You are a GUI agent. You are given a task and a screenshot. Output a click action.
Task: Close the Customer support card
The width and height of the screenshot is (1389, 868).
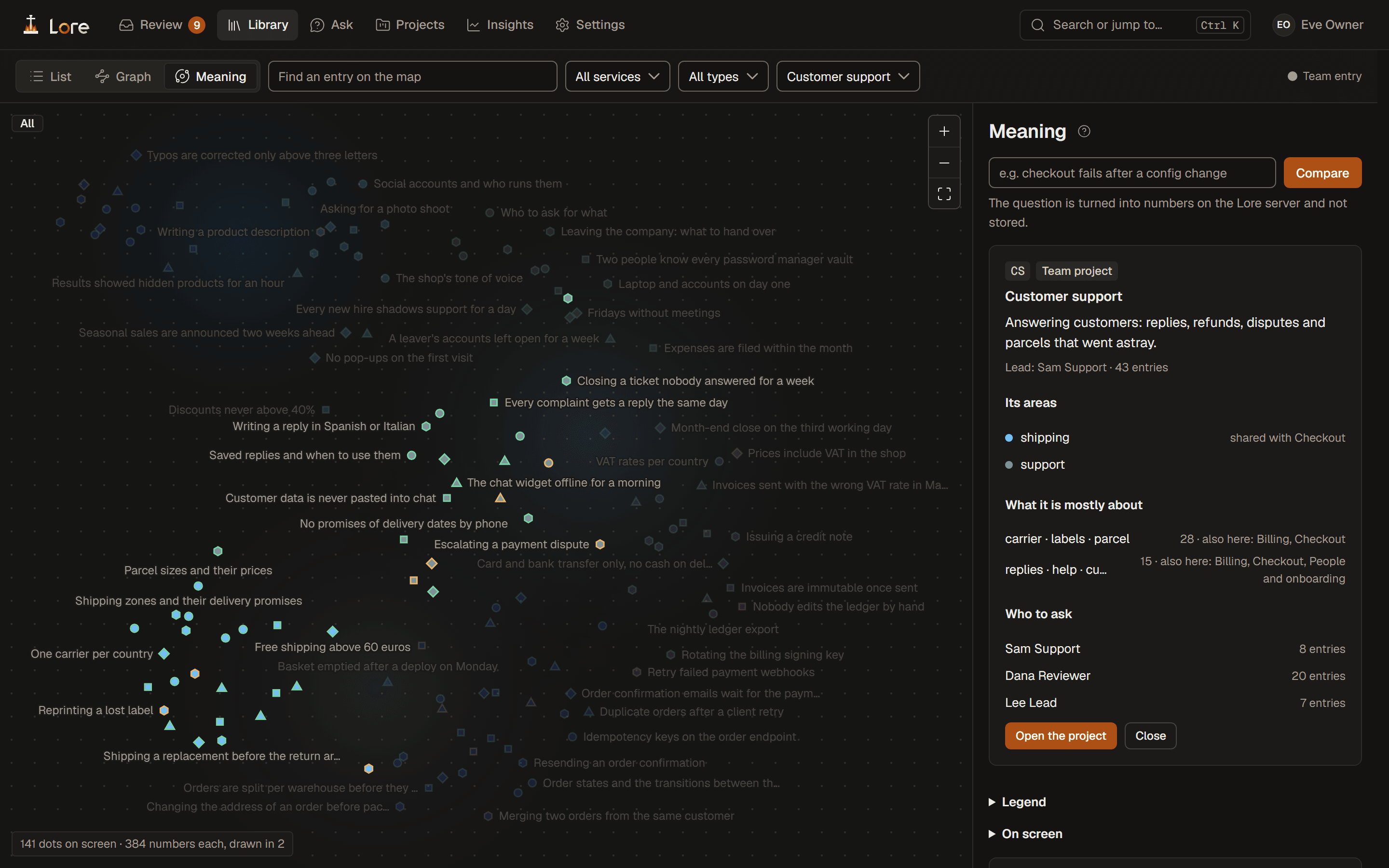tap(1150, 735)
